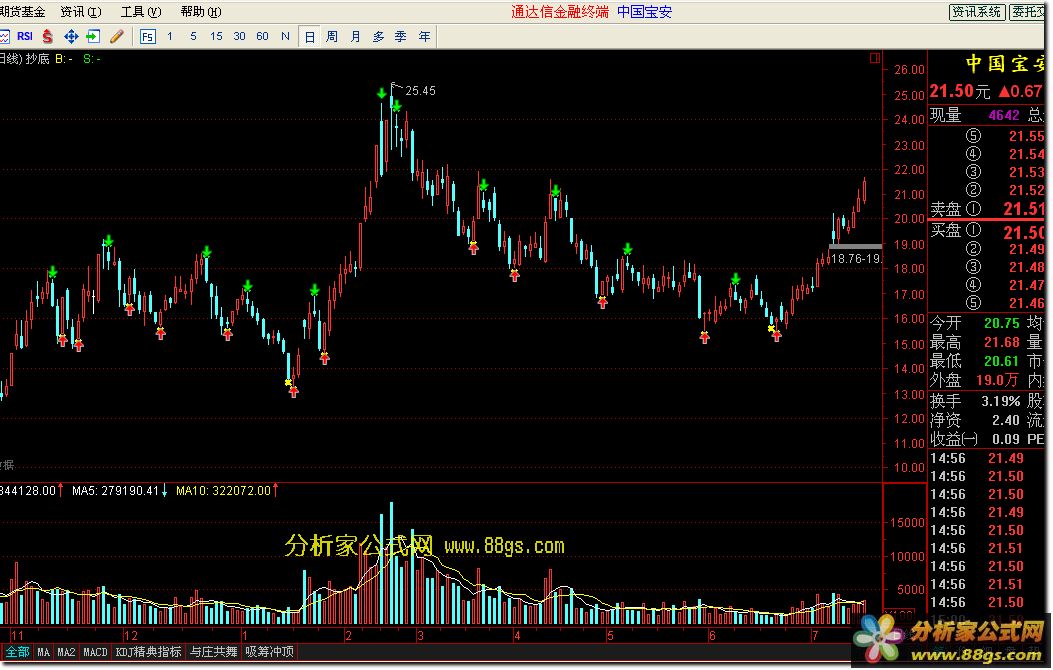Viewport: 1053px width, 670px height.
Task: Click the 换手 value 3.19%
Action: coord(1001,401)
